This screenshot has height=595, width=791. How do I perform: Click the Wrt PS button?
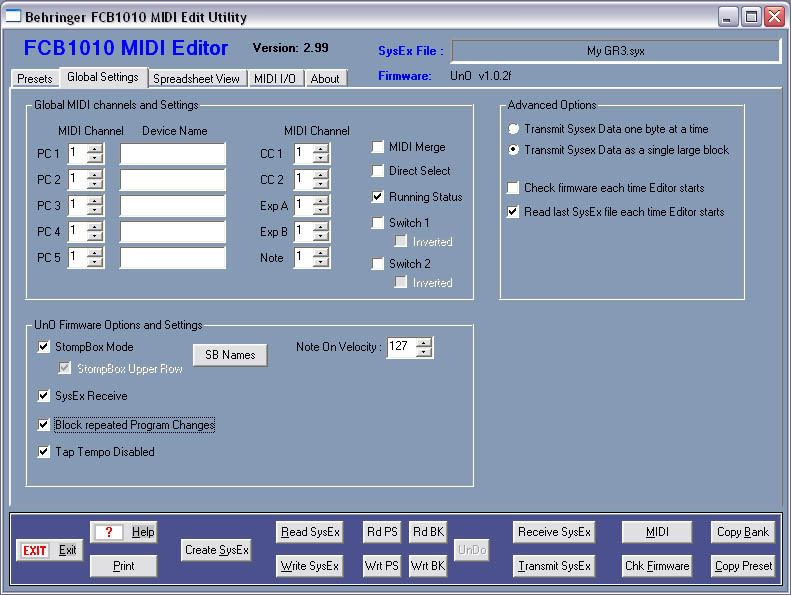[382, 566]
